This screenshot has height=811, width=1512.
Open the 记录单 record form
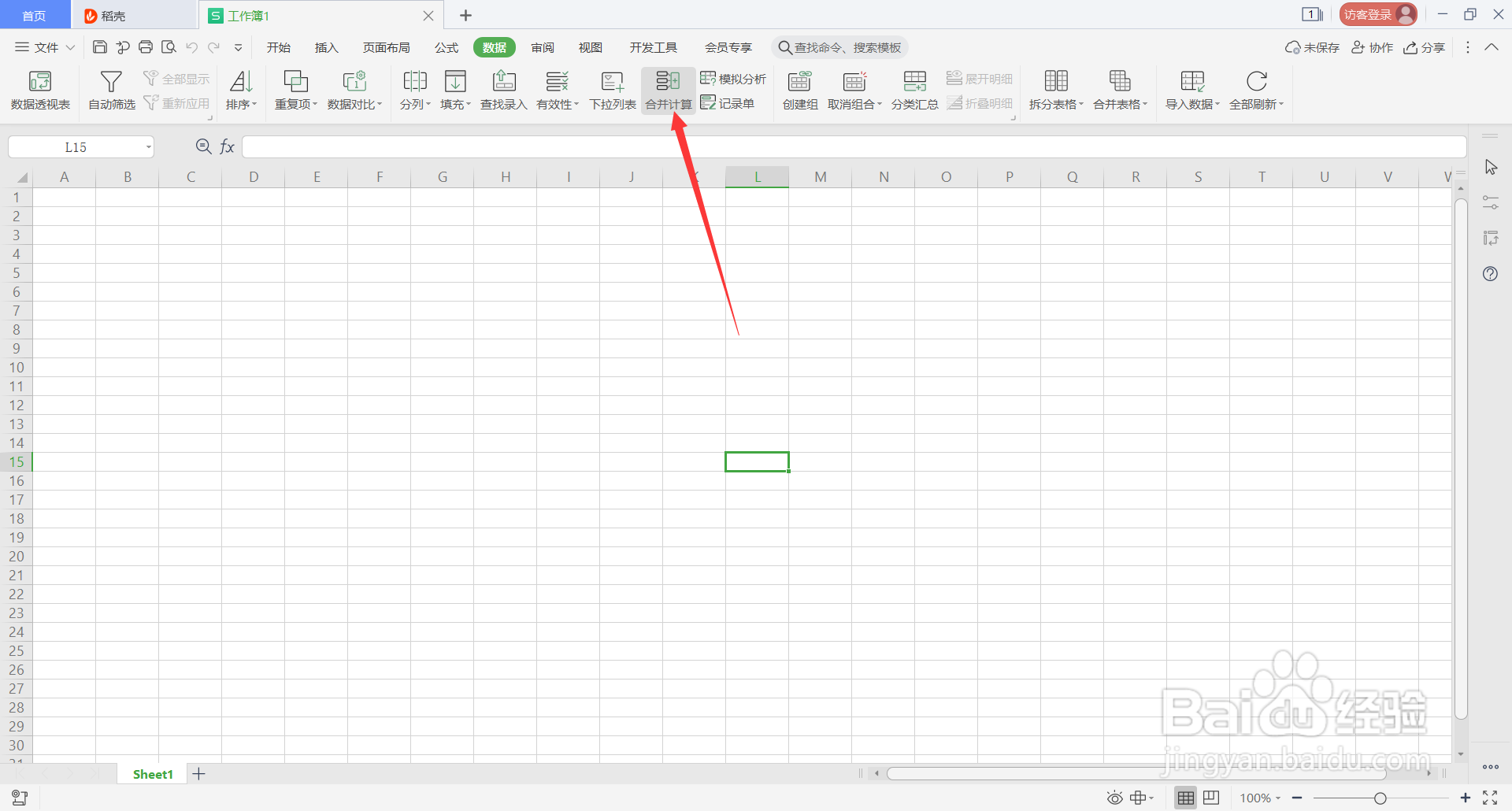click(x=727, y=103)
